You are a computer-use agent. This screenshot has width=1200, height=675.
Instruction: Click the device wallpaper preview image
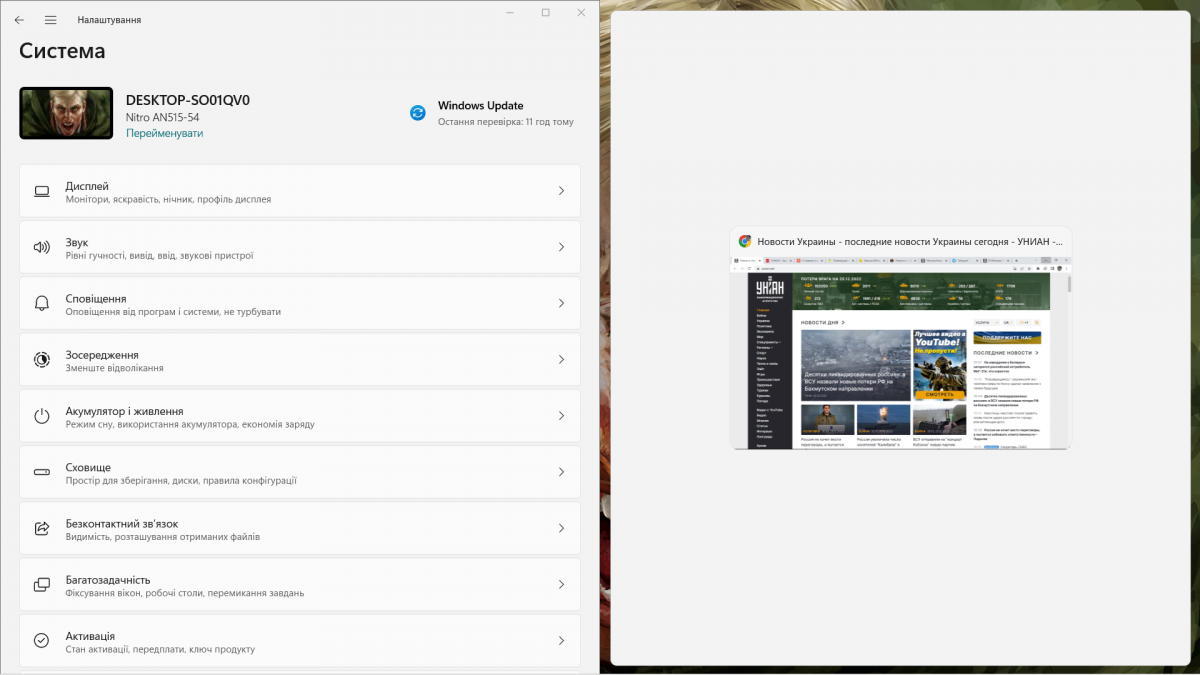pyautogui.click(x=66, y=113)
